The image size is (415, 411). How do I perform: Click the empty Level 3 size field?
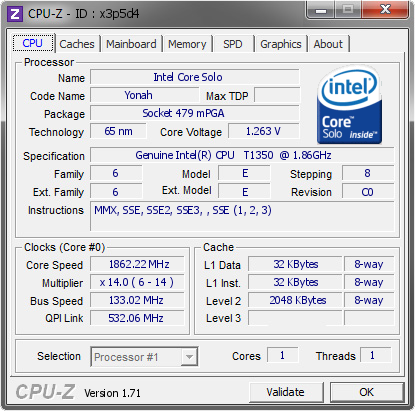click(295, 318)
